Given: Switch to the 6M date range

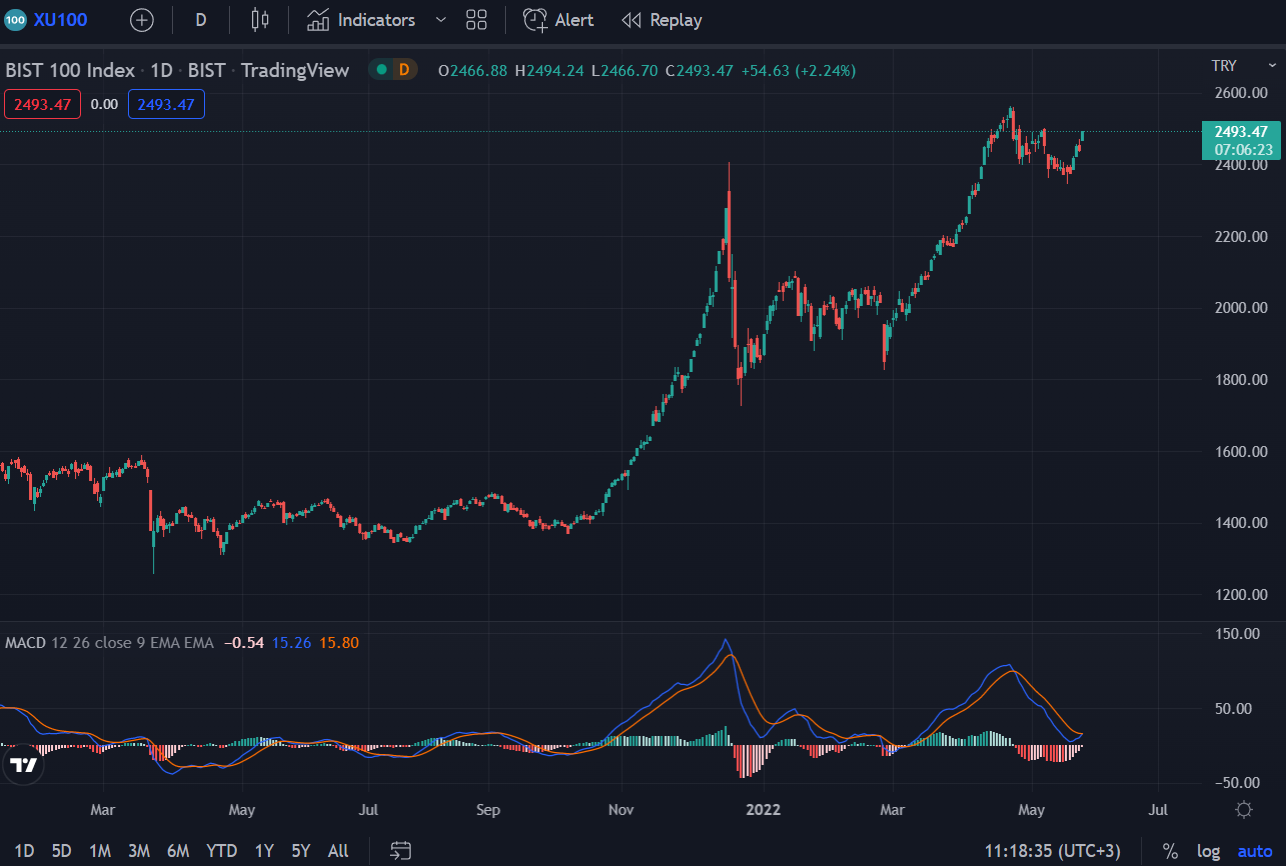Looking at the screenshot, I should click(178, 851).
